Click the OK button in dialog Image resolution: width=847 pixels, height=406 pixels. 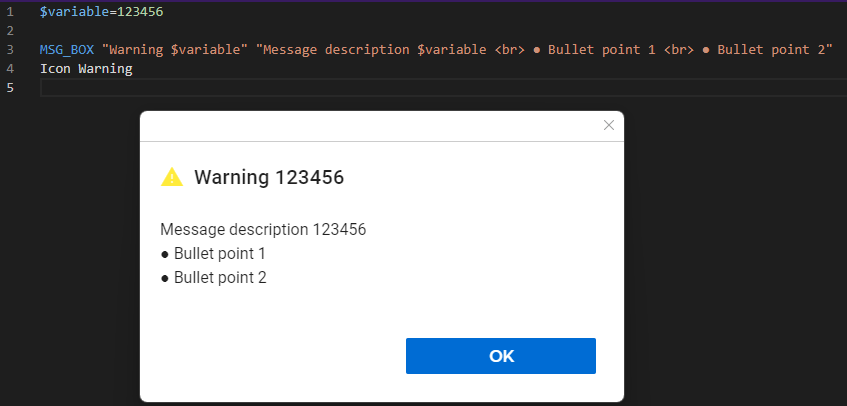coord(501,356)
